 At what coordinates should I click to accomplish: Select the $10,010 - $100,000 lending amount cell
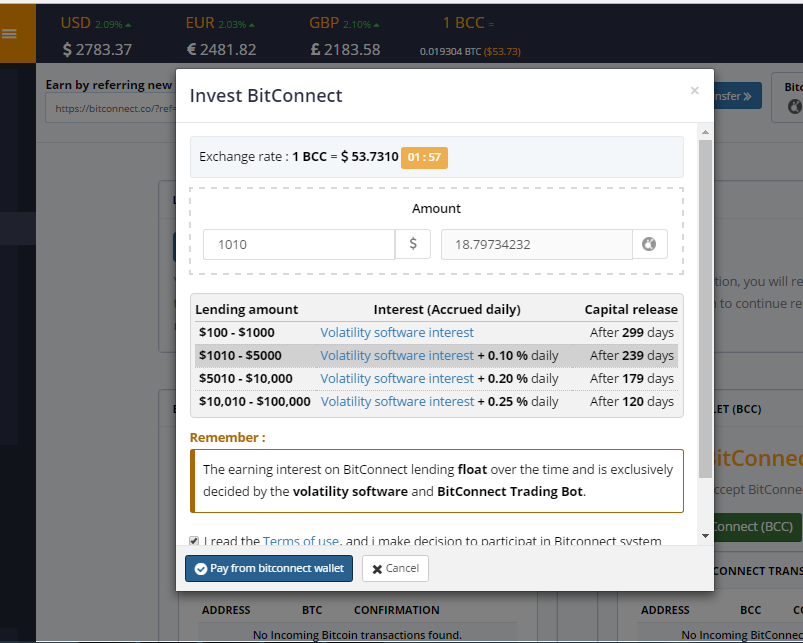coord(255,401)
